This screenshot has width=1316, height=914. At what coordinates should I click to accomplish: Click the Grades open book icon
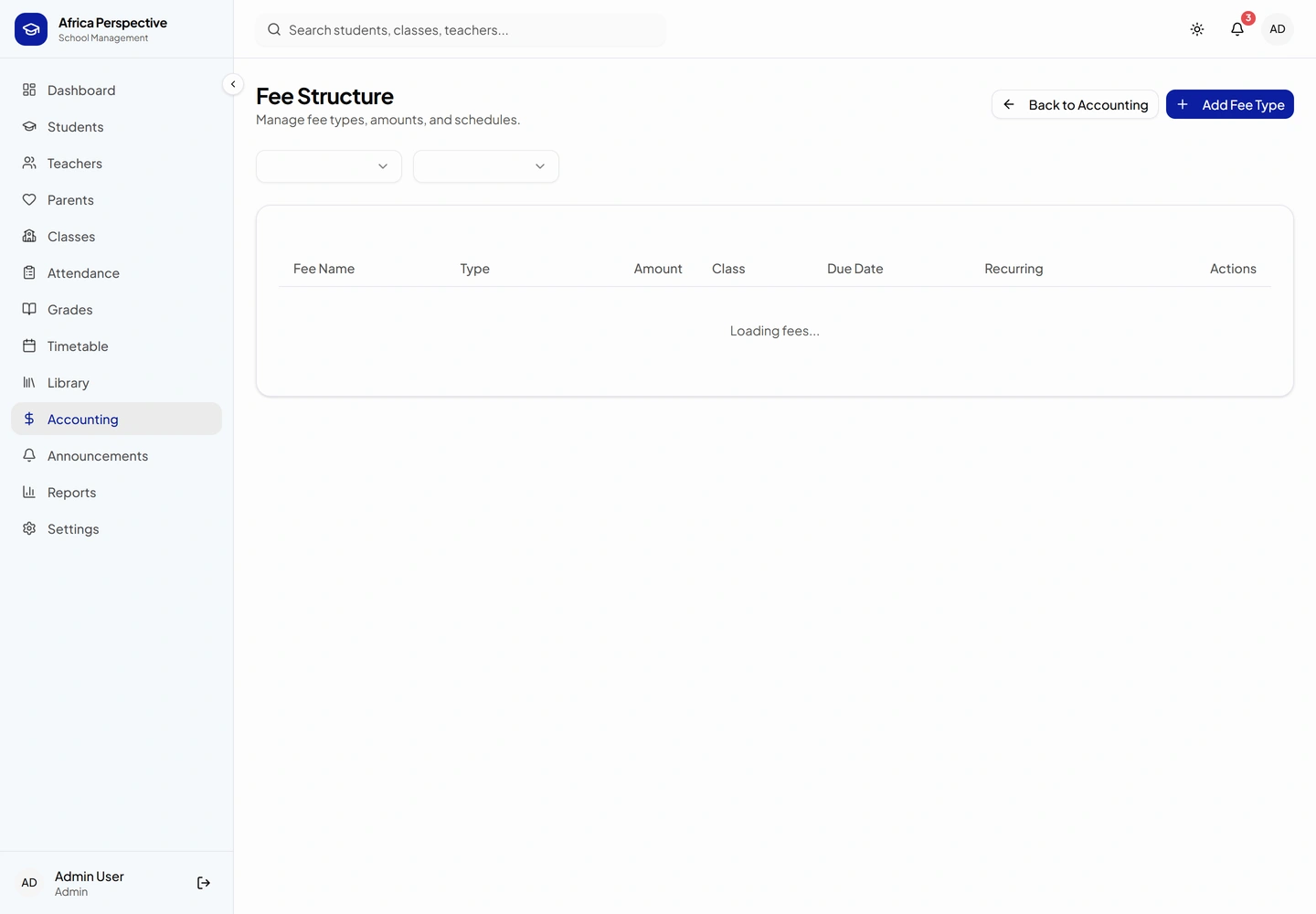[29, 309]
